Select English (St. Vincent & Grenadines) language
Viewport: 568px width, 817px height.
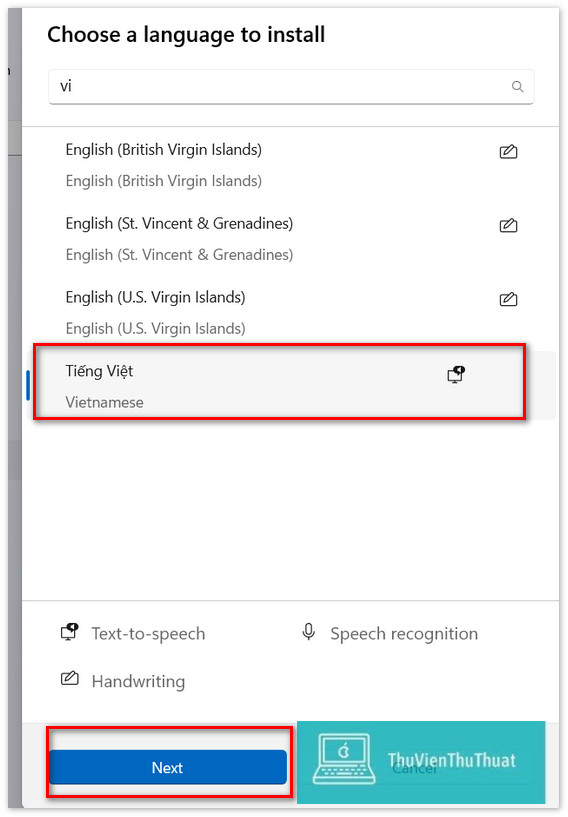[291, 239]
